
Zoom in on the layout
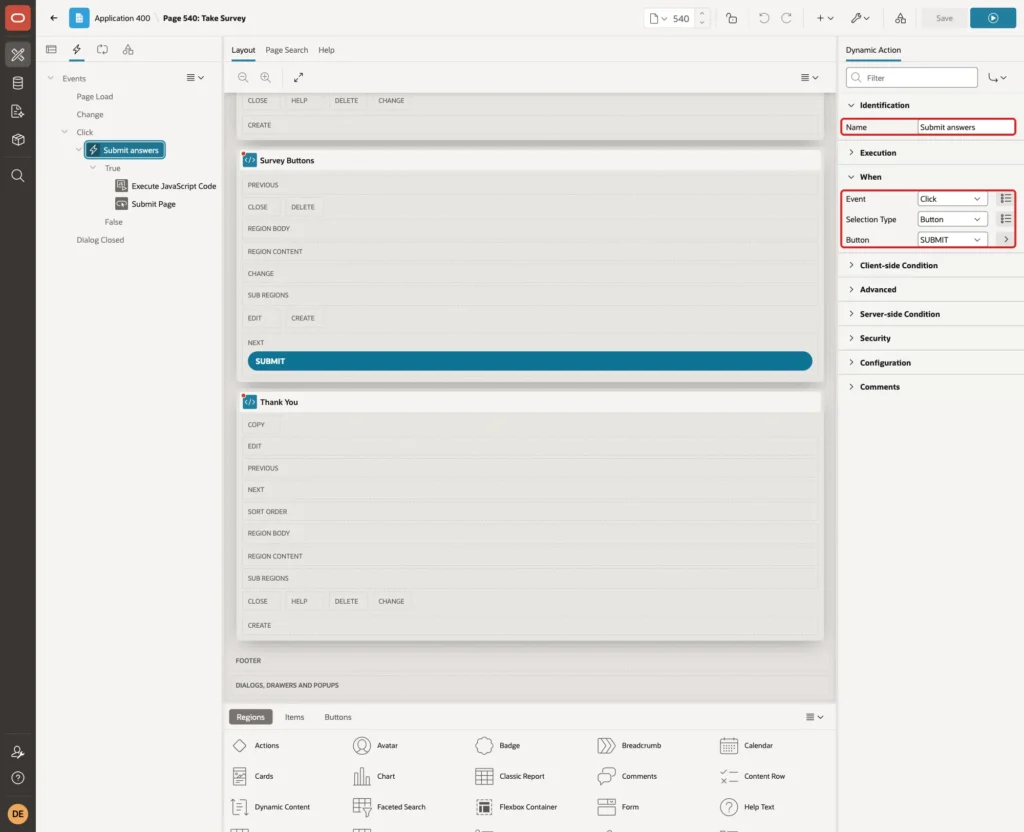tap(265, 77)
